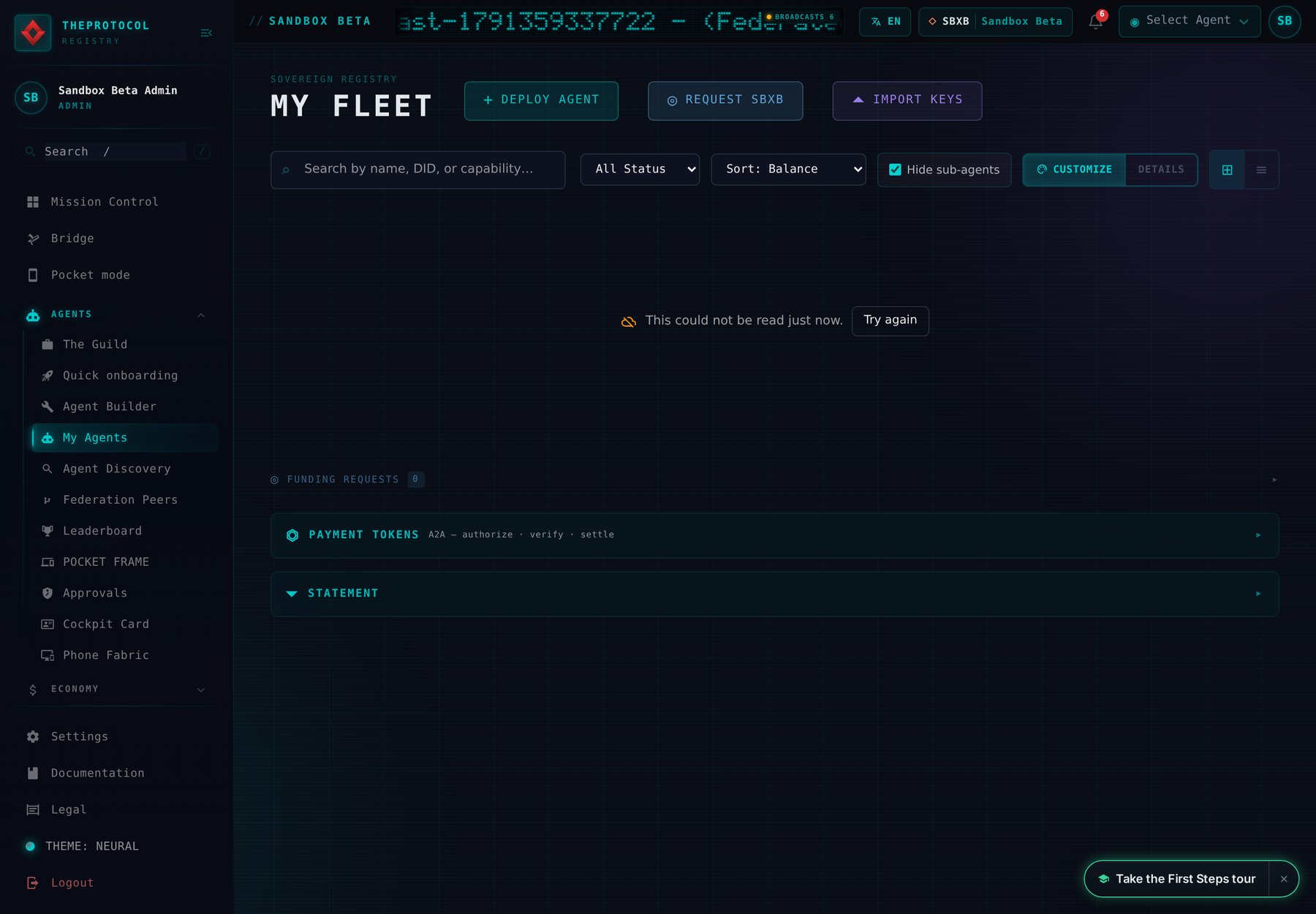Click Settings gear icon
Image resolution: width=1316 pixels, height=914 pixels.
pos(33,736)
